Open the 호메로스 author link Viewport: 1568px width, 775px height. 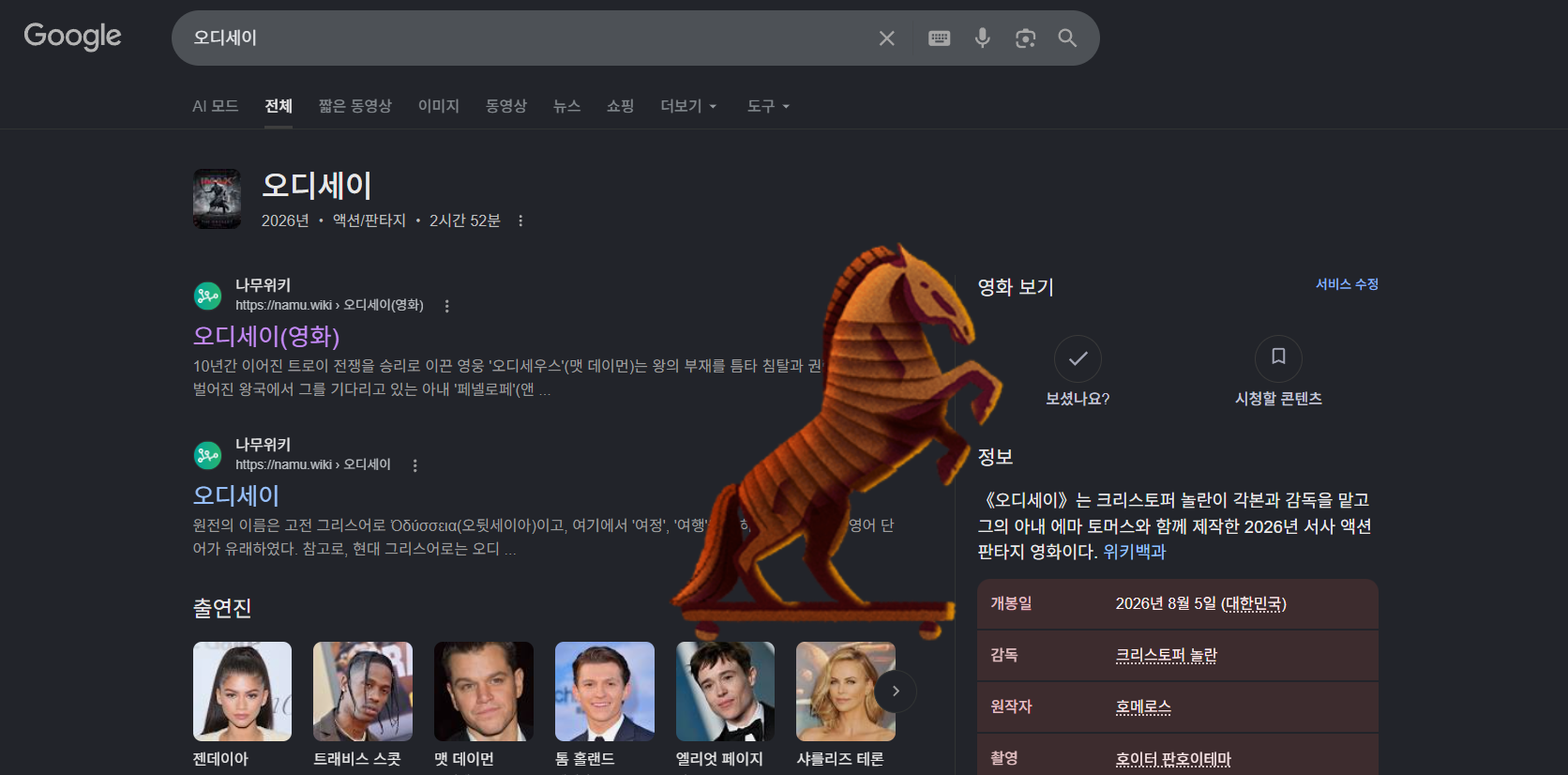click(1143, 707)
